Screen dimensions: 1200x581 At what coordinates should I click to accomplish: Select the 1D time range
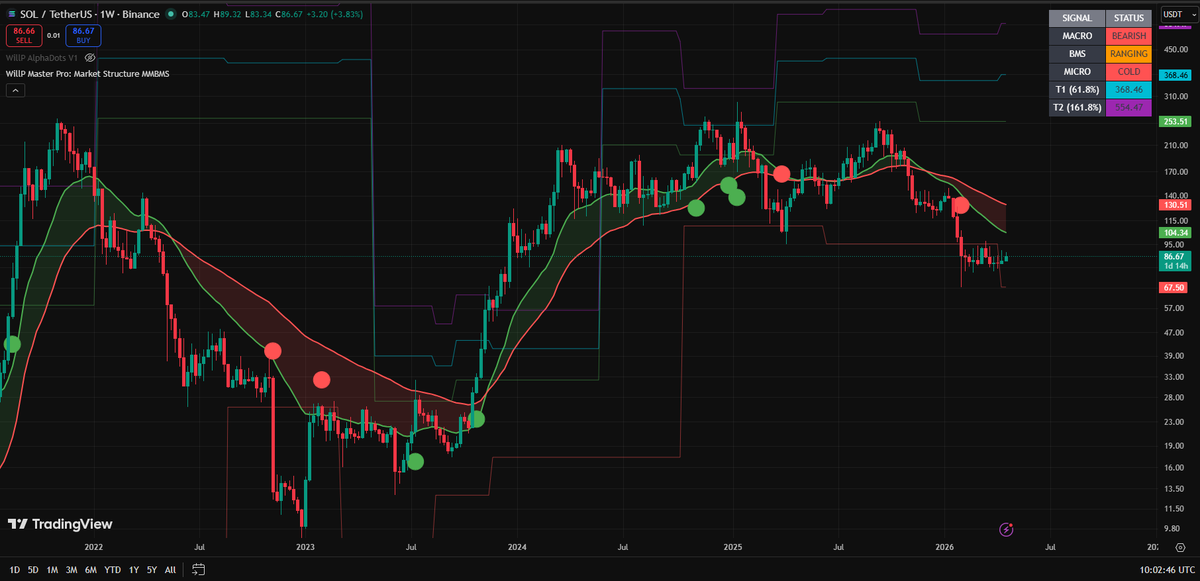[x=14, y=570]
